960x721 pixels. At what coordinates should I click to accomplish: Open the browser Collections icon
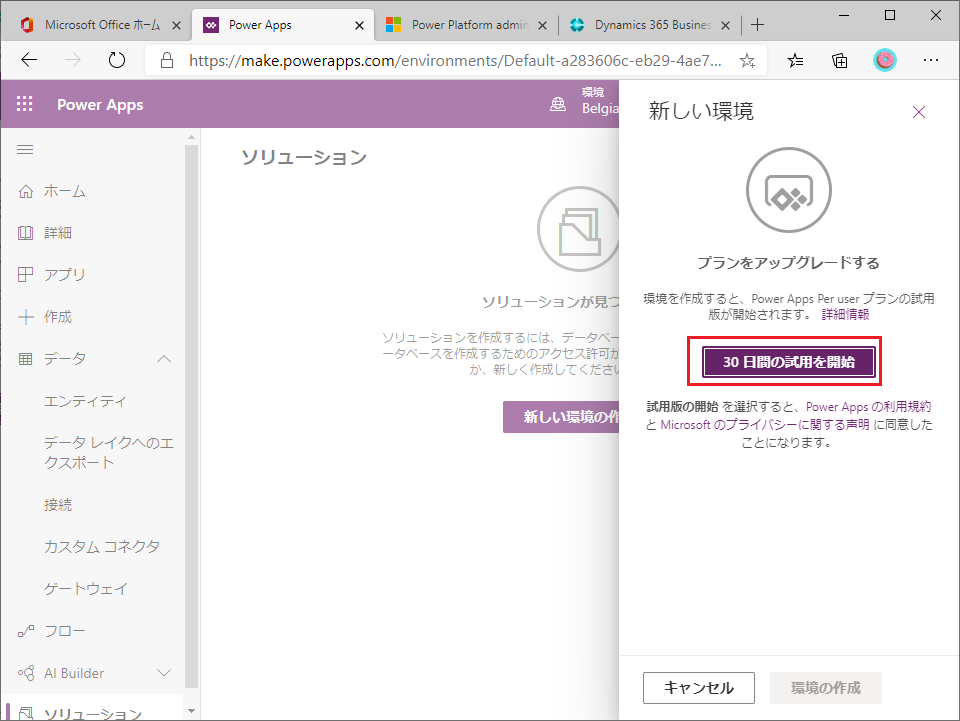(x=840, y=60)
